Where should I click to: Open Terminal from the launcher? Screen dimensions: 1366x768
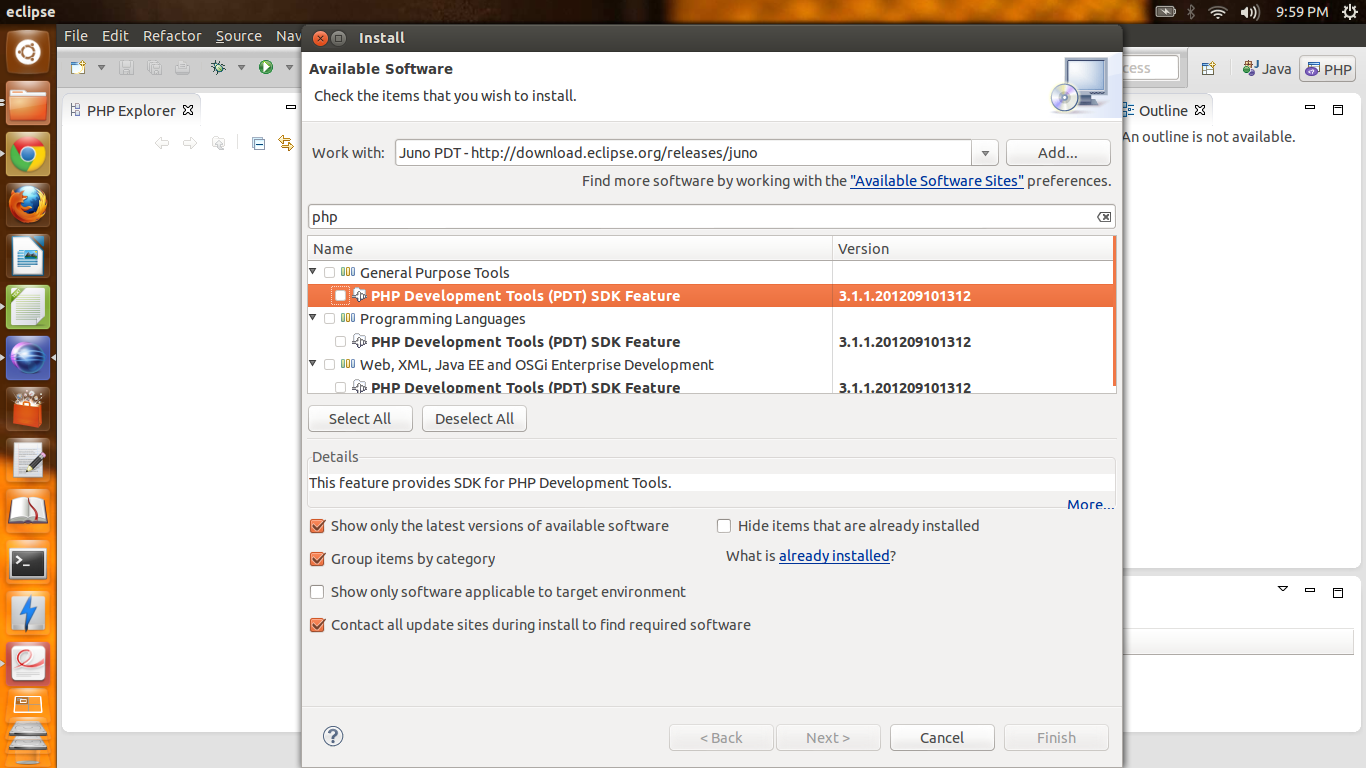click(28, 563)
